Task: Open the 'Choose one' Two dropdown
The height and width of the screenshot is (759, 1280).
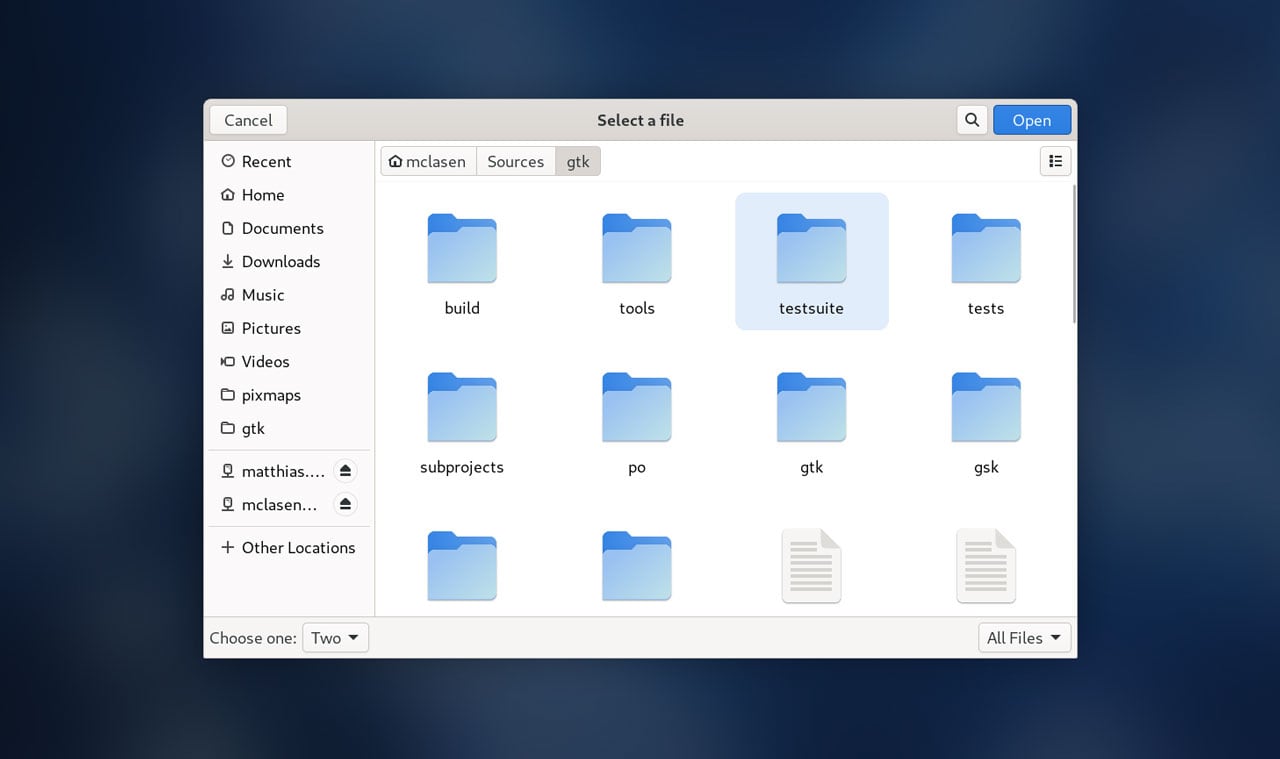Action: (x=336, y=638)
